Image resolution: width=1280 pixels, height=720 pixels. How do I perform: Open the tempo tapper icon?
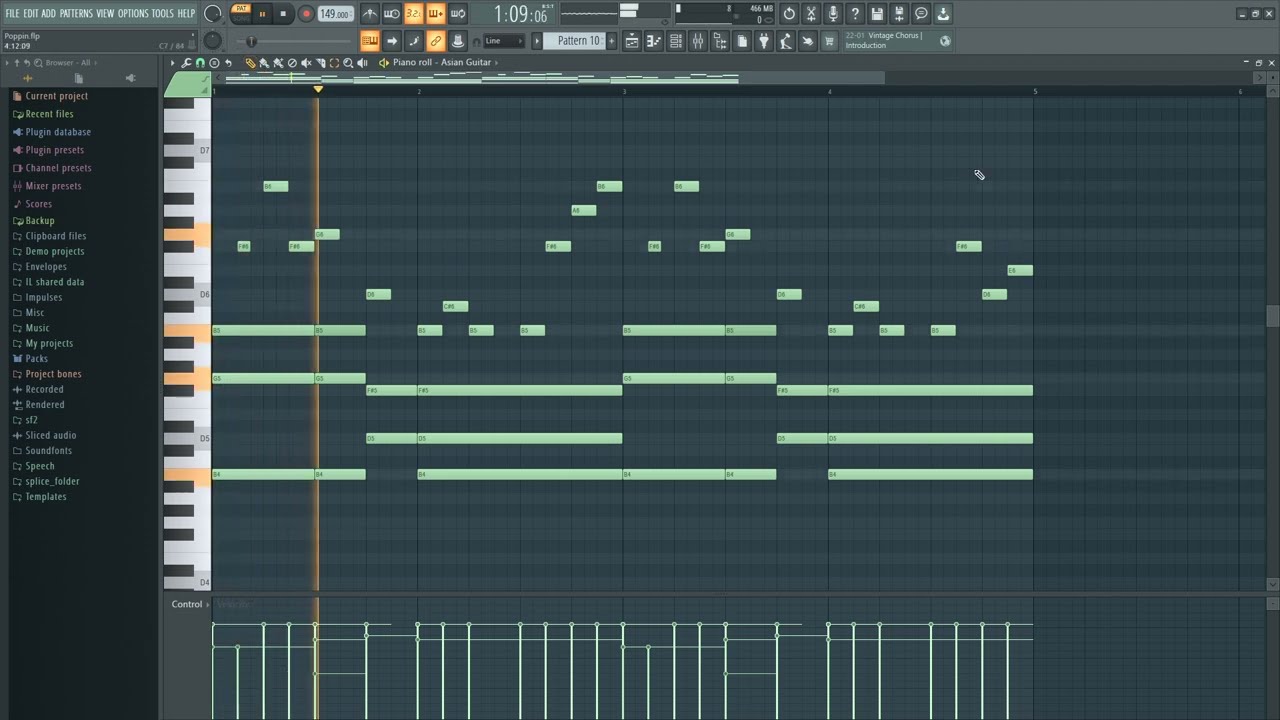pyautogui.click(x=785, y=41)
